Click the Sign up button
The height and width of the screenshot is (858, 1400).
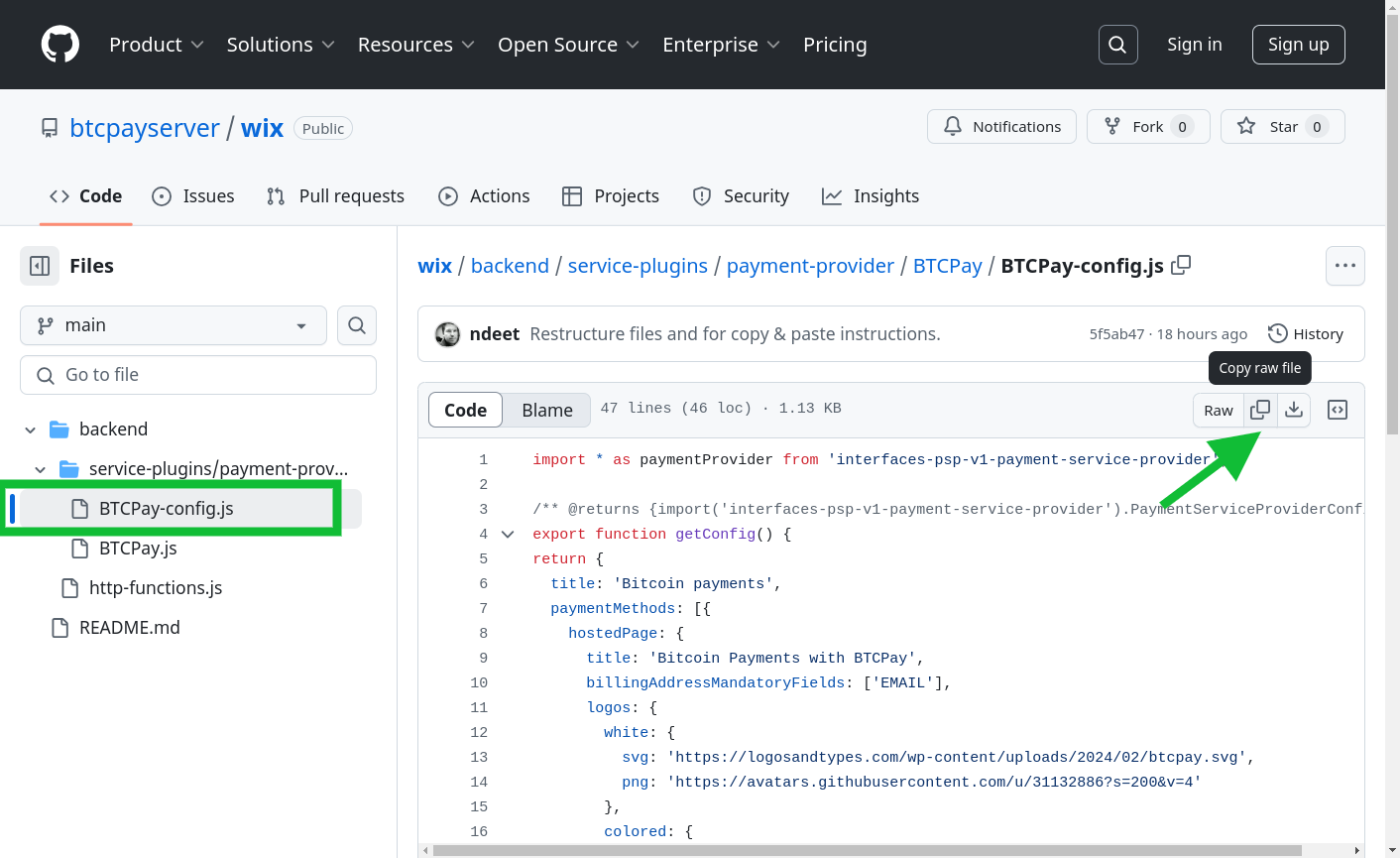[1298, 44]
